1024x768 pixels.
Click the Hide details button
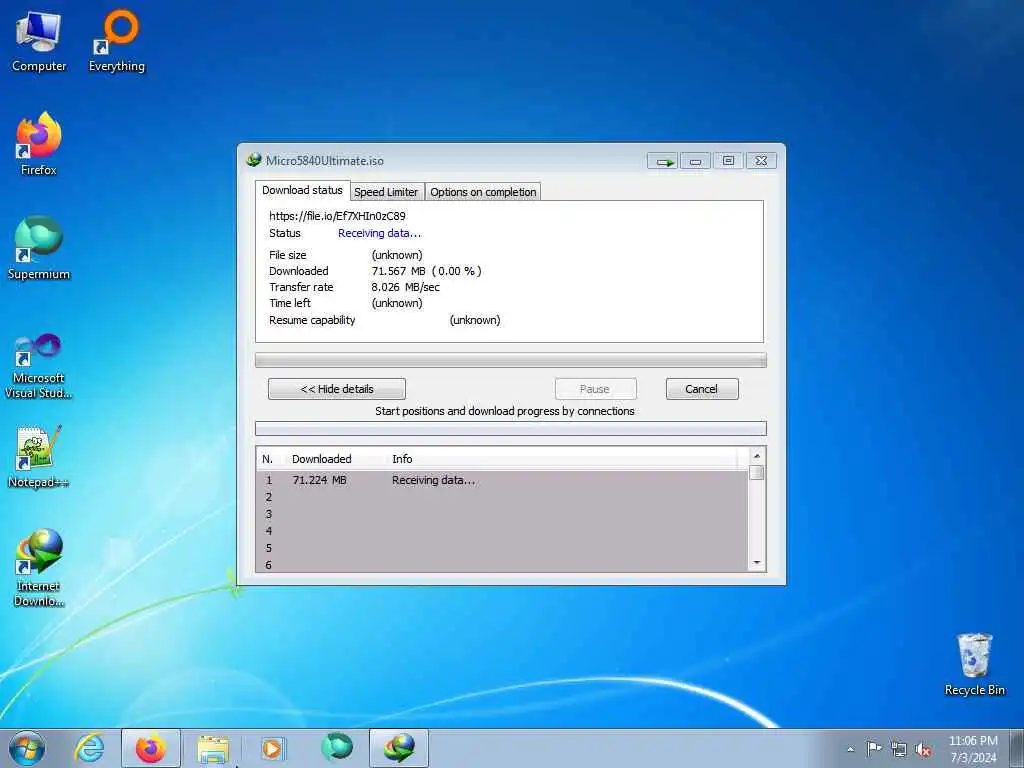[x=337, y=389]
